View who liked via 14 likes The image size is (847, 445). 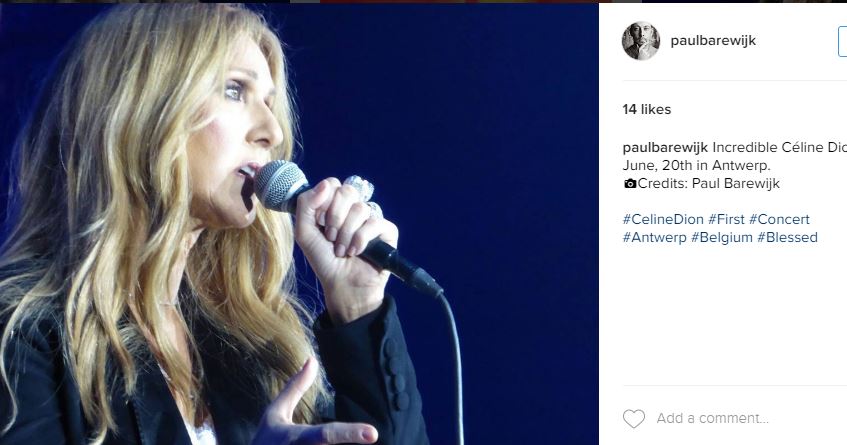coord(647,109)
